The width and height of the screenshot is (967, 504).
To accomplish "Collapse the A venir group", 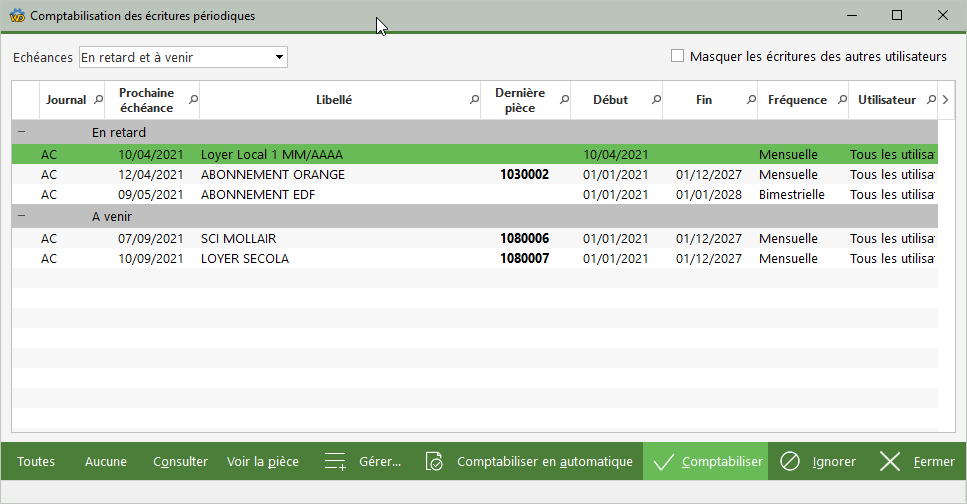I will pyautogui.click(x=22, y=216).
